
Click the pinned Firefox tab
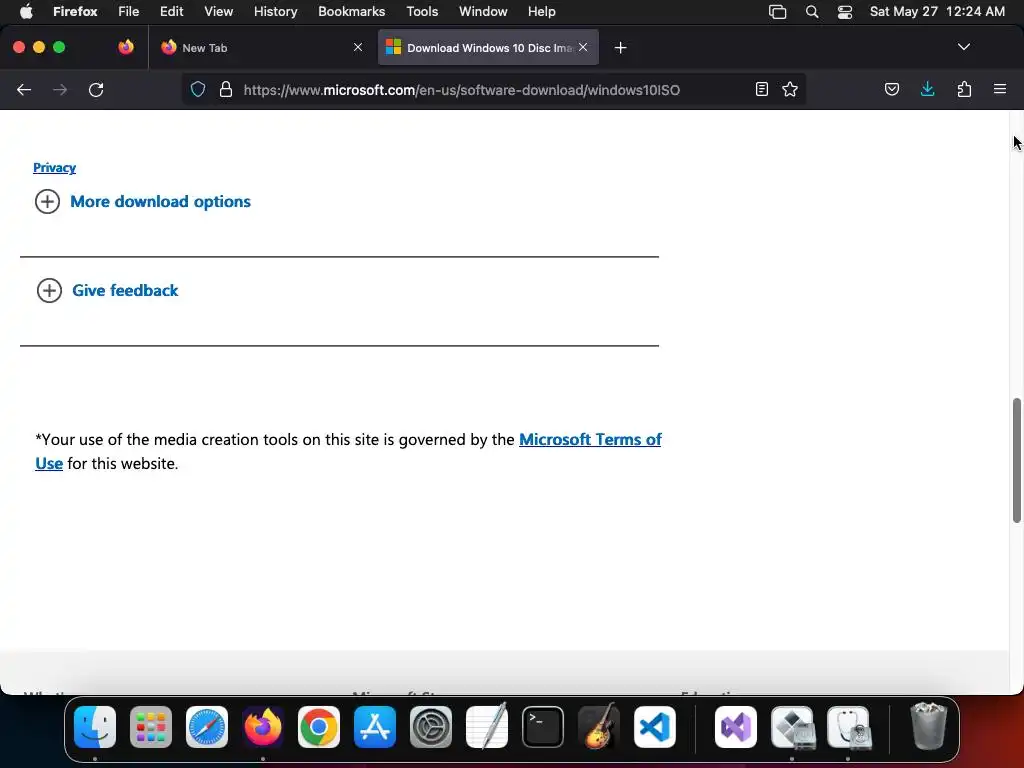[126, 47]
